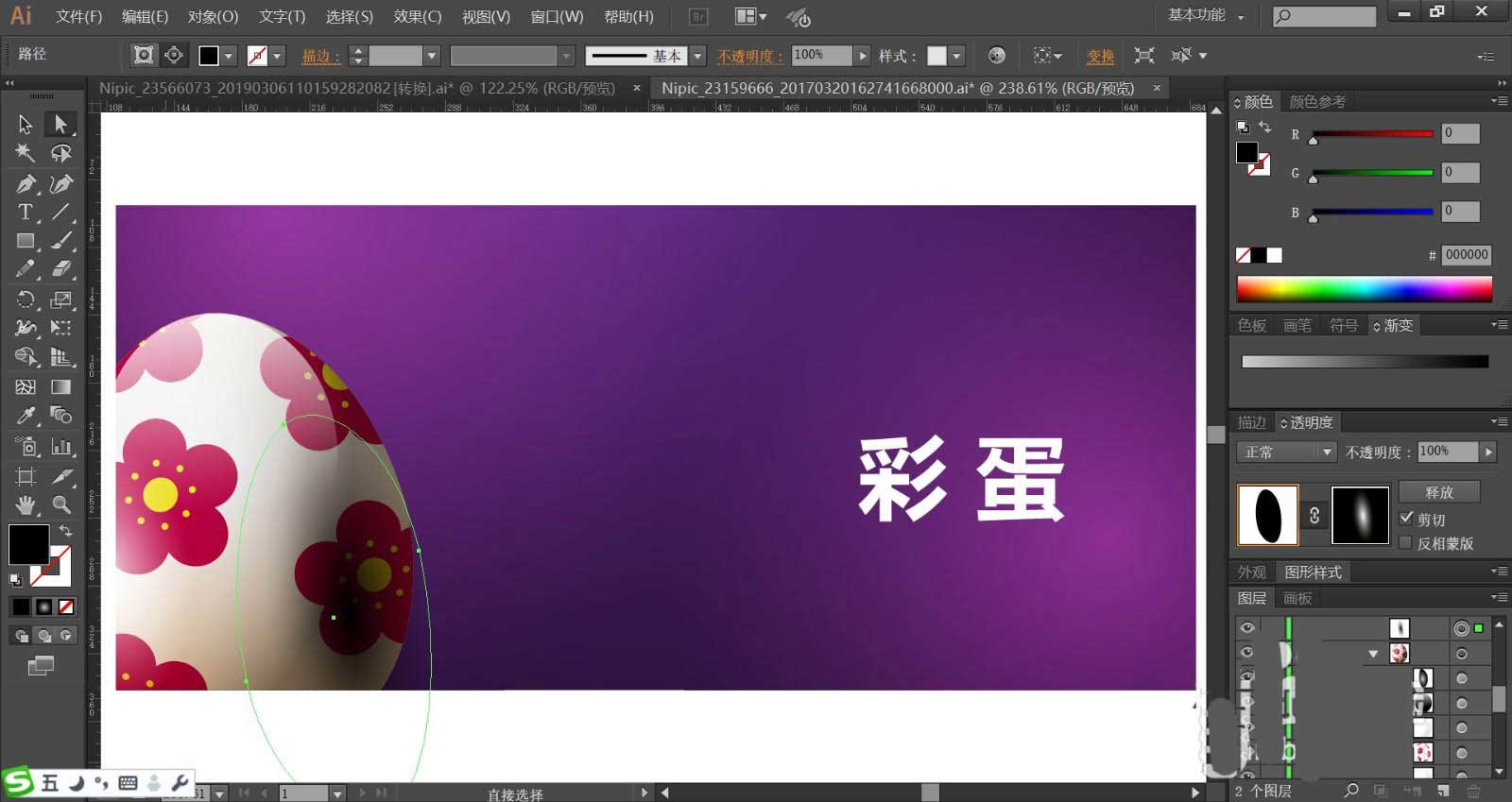The width and height of the screenshot is (1512, 802).
Task: Select the Artboard tool
Action: coord(26,476)
